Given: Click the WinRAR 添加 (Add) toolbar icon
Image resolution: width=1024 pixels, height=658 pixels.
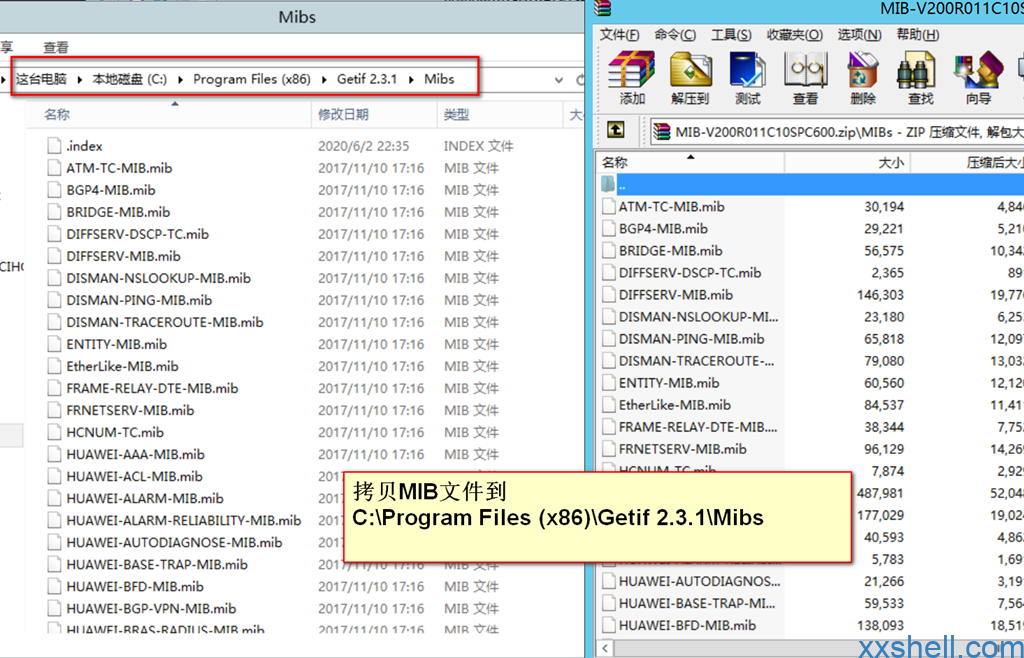Looking at the screenshot, I should tap(632, 76).
